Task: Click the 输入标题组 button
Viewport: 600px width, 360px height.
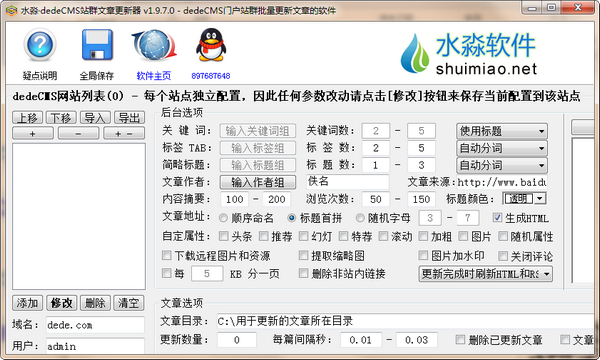Action: (258, 165)
